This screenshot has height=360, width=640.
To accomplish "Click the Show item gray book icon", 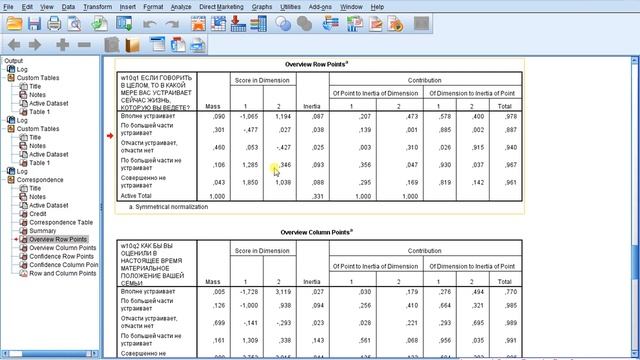I will pyautogui.click(x=111, y=45).
